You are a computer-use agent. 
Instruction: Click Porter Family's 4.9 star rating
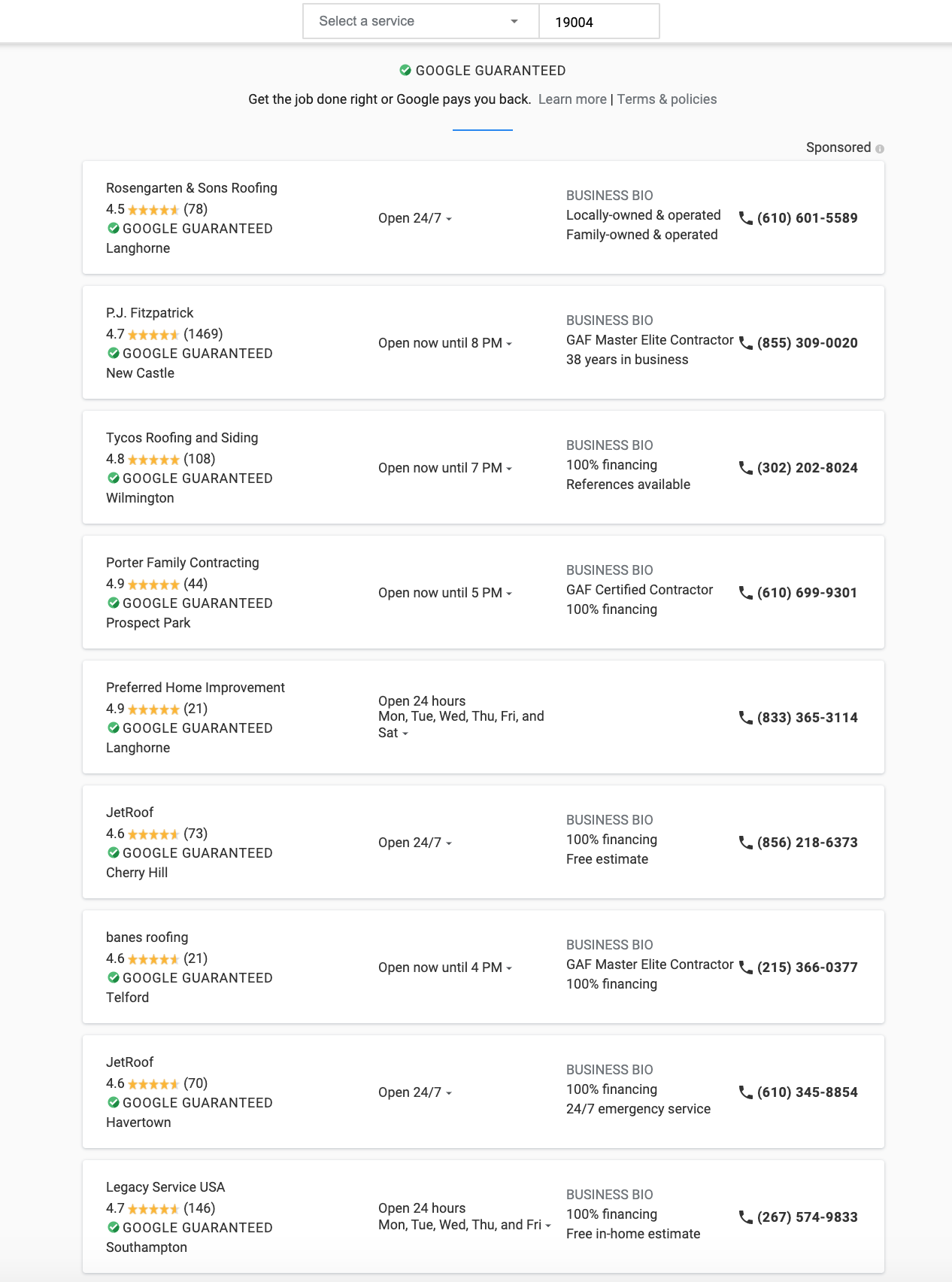click(x=153, y=584)
